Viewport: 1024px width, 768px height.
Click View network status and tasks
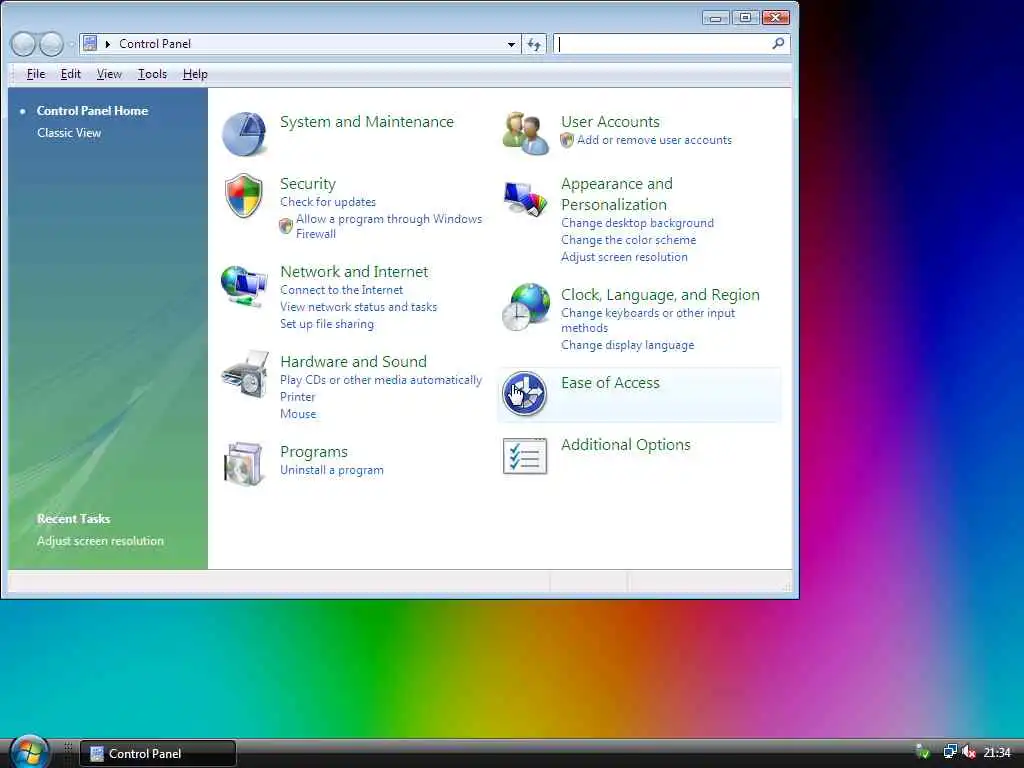359,306
